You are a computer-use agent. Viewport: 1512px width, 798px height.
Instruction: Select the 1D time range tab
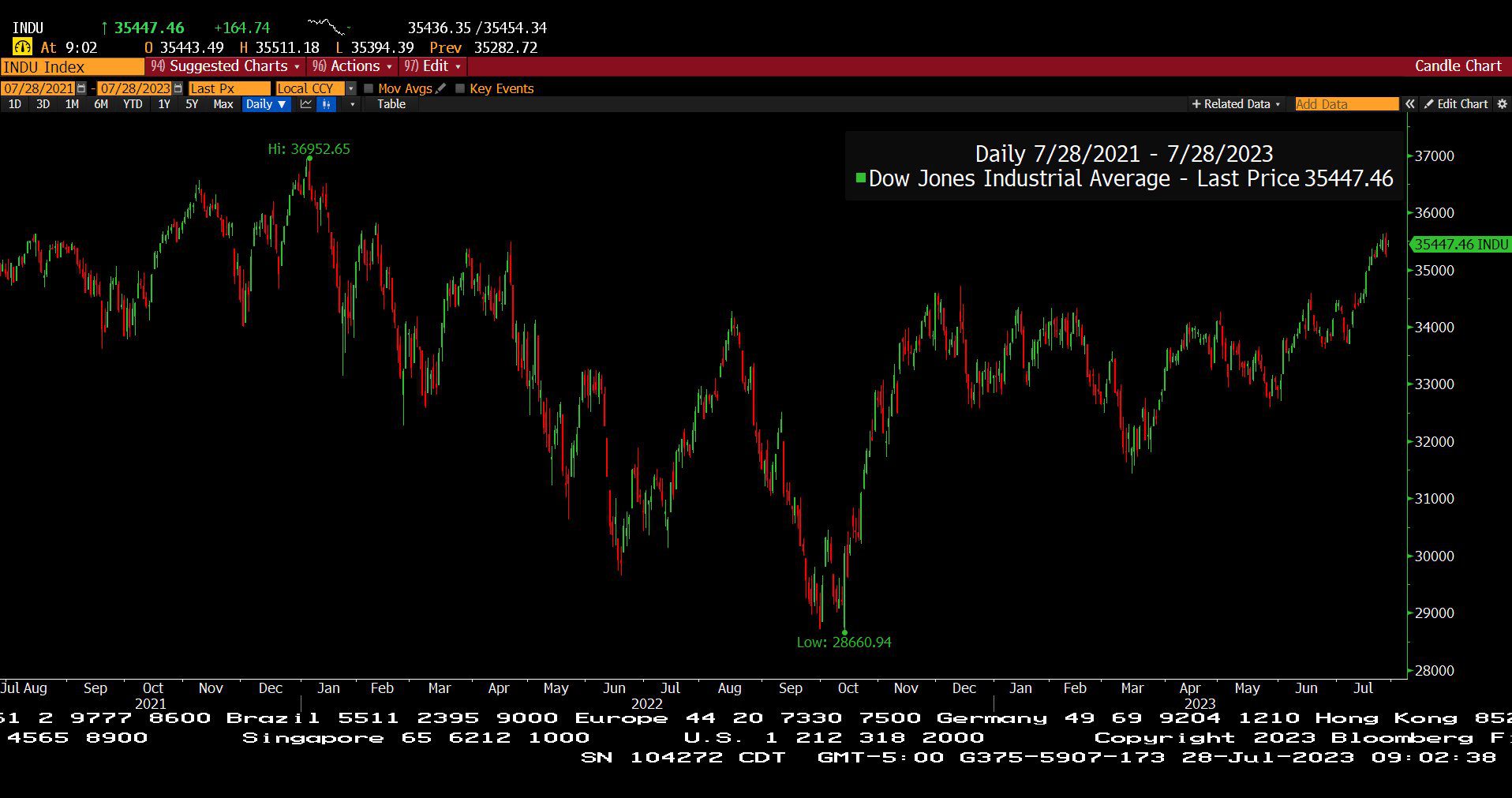click(x=14, y=104)
